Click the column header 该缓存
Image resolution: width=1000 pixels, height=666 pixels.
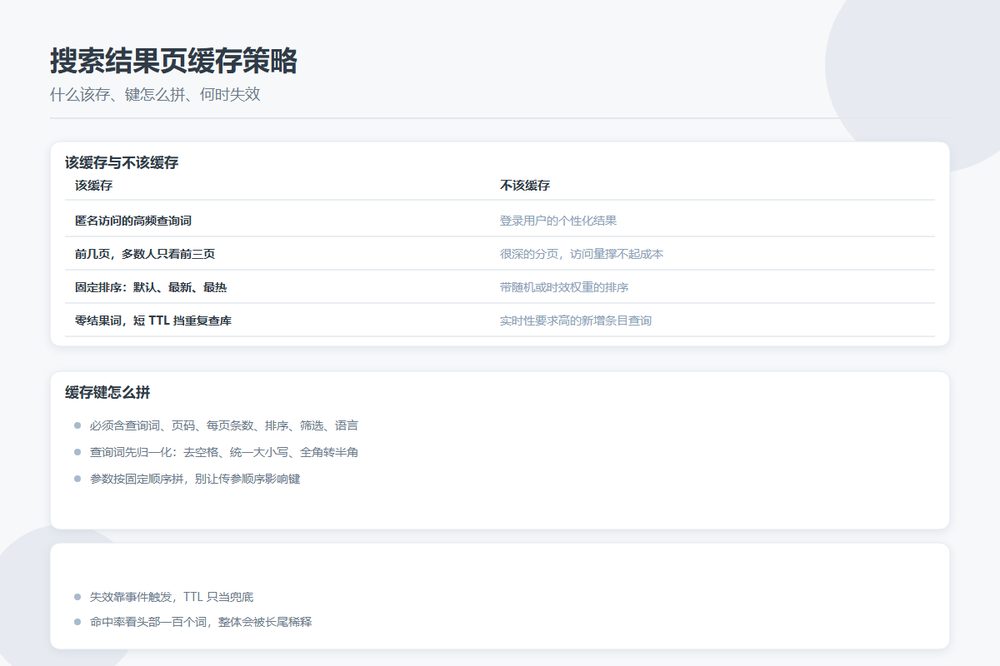click(94, 186)
